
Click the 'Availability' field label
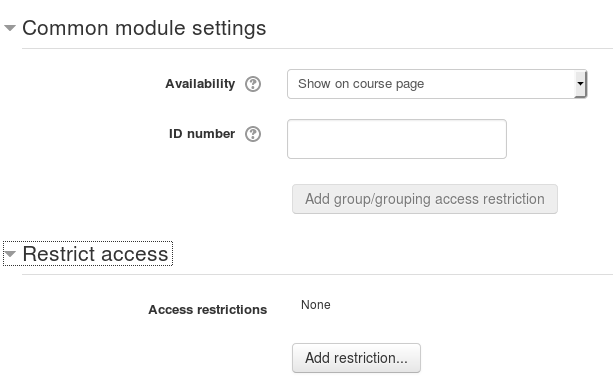tap(200, 84)
